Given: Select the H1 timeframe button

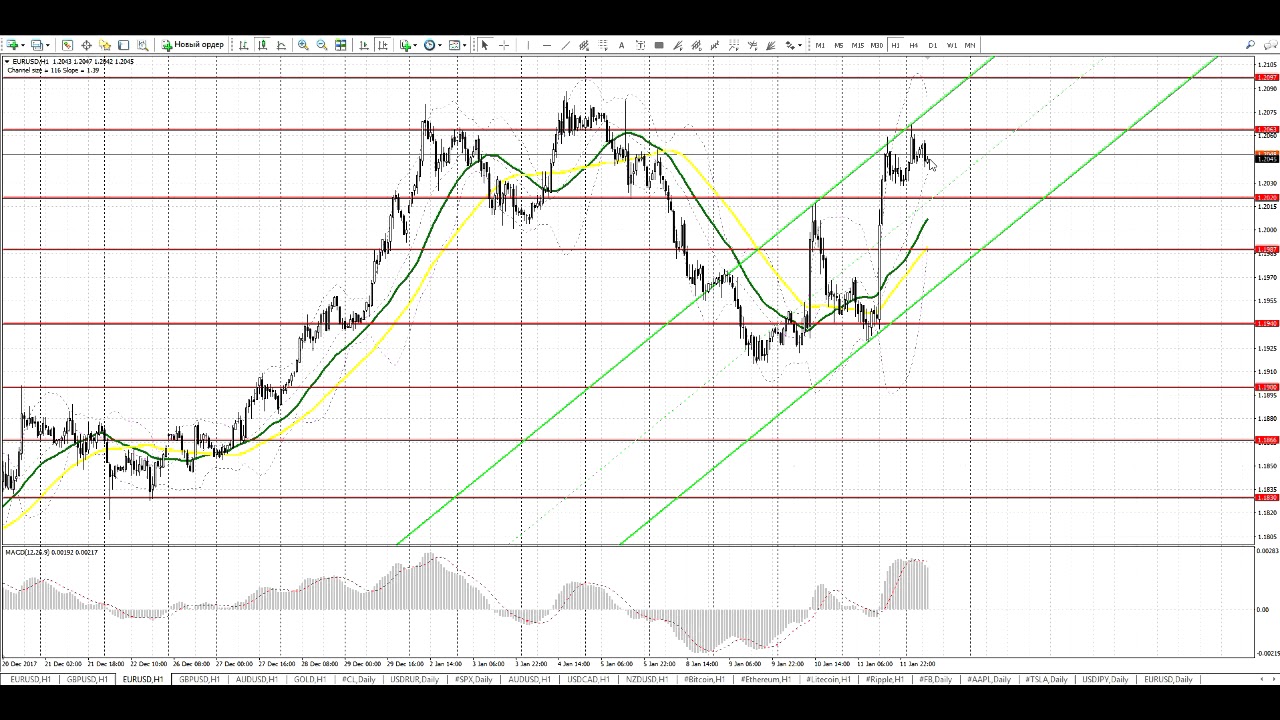Looking at the screenshot, I should pos(895,45).
